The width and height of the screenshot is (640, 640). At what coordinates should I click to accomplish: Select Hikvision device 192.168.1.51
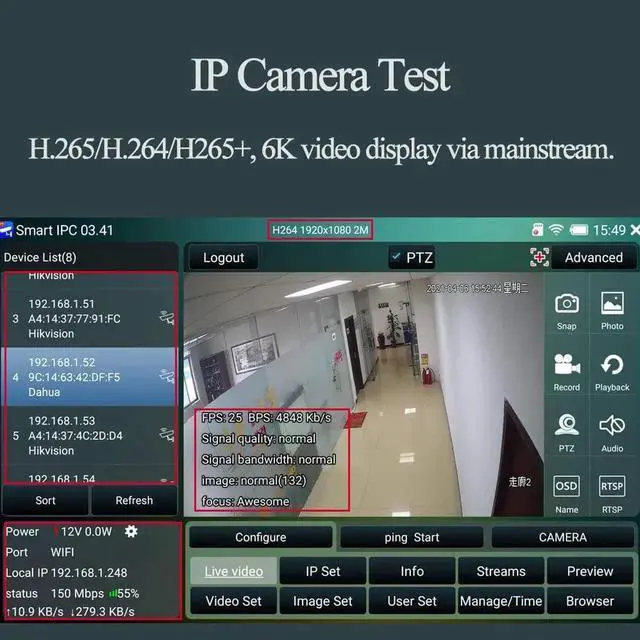point(90,318)
